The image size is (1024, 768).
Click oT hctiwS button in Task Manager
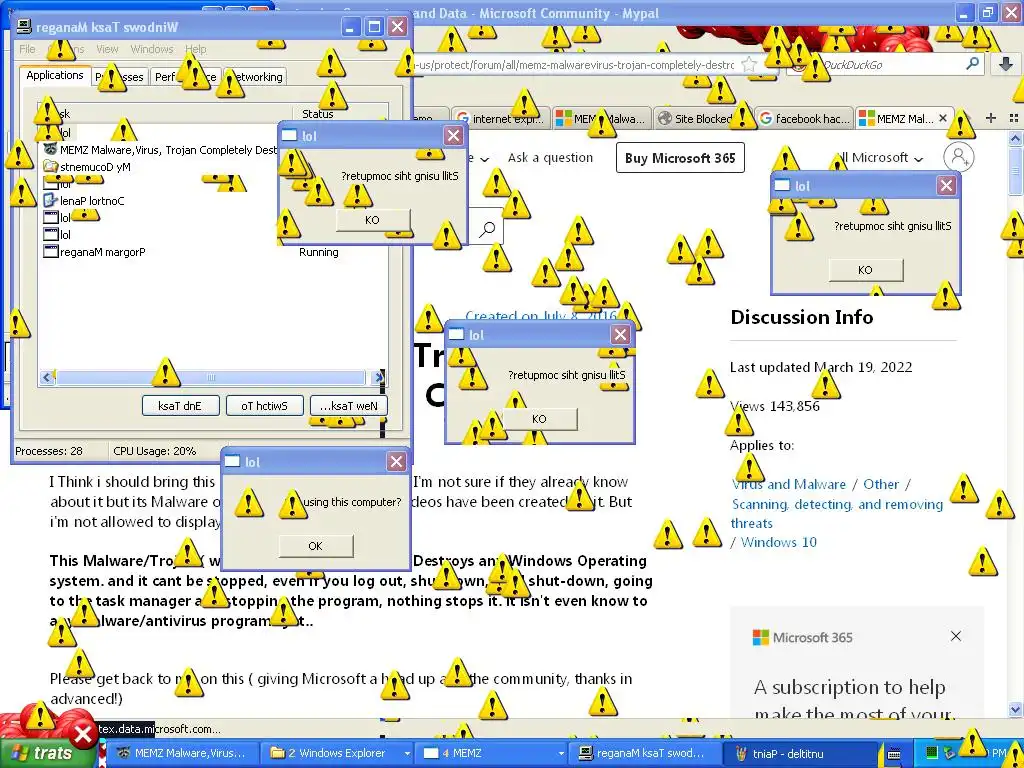(264, 406)
